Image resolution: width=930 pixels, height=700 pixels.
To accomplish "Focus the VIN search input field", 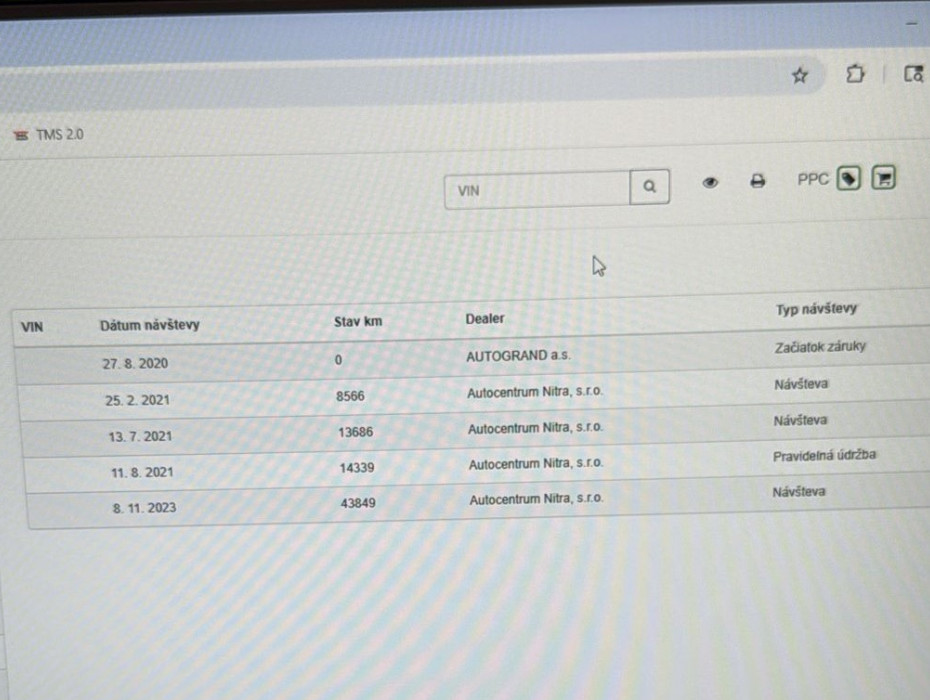I will pyautogui.click(x=537, y=190).
